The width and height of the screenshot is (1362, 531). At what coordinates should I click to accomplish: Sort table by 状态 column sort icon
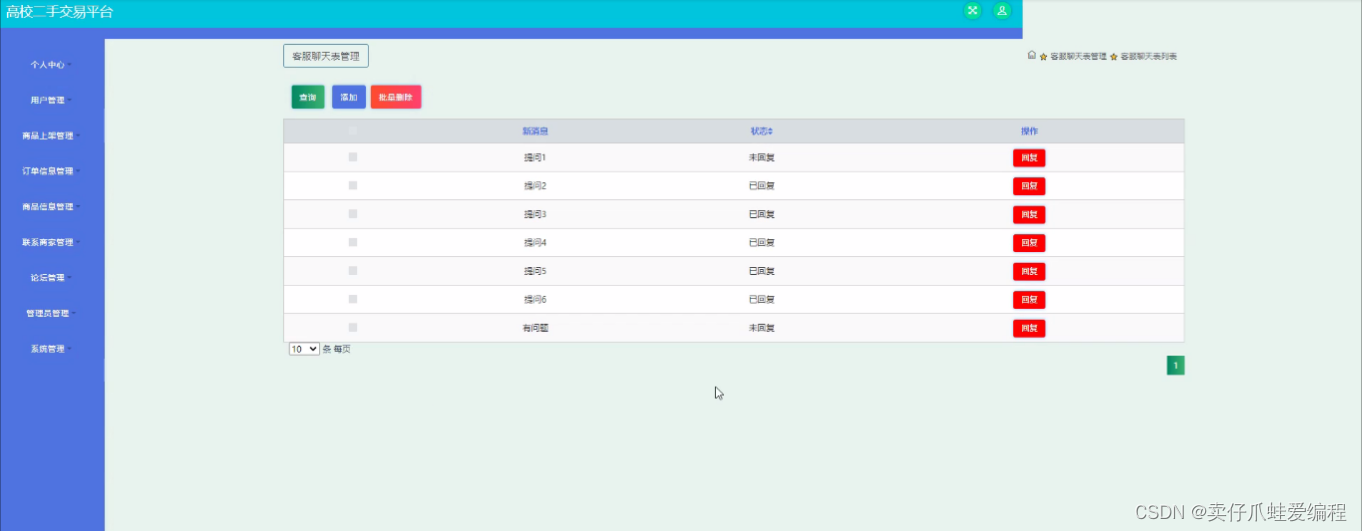[x=770, y=131]
